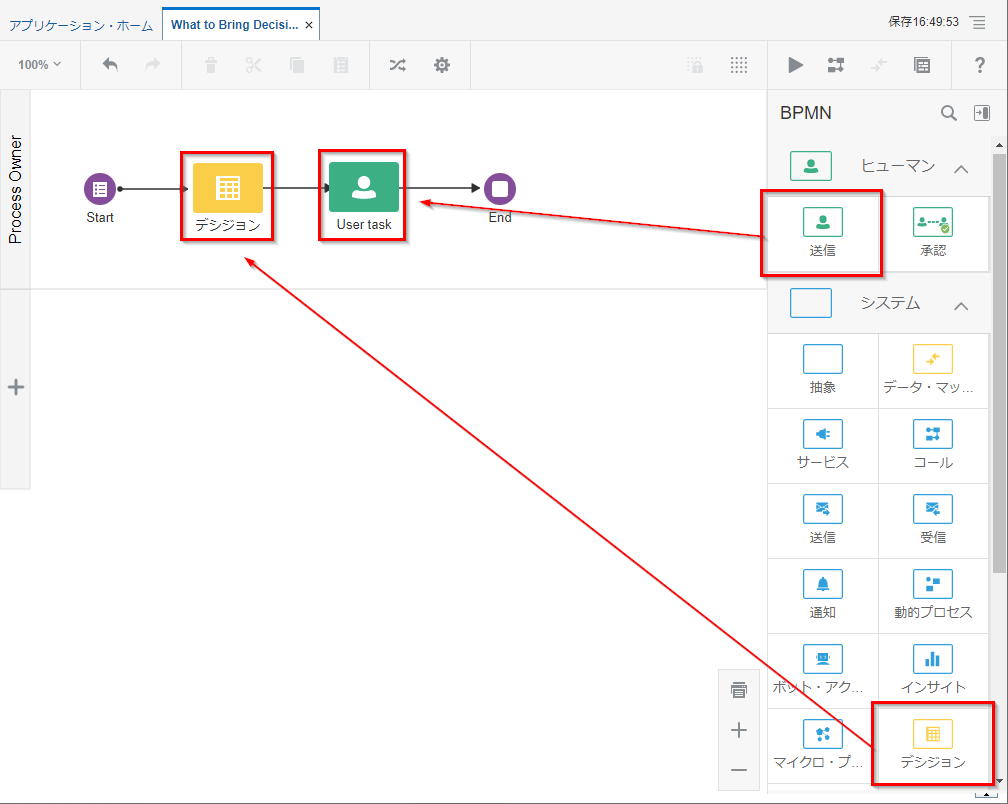
Task: Add a new swimlane with plus button
Action: click(15, 388)
